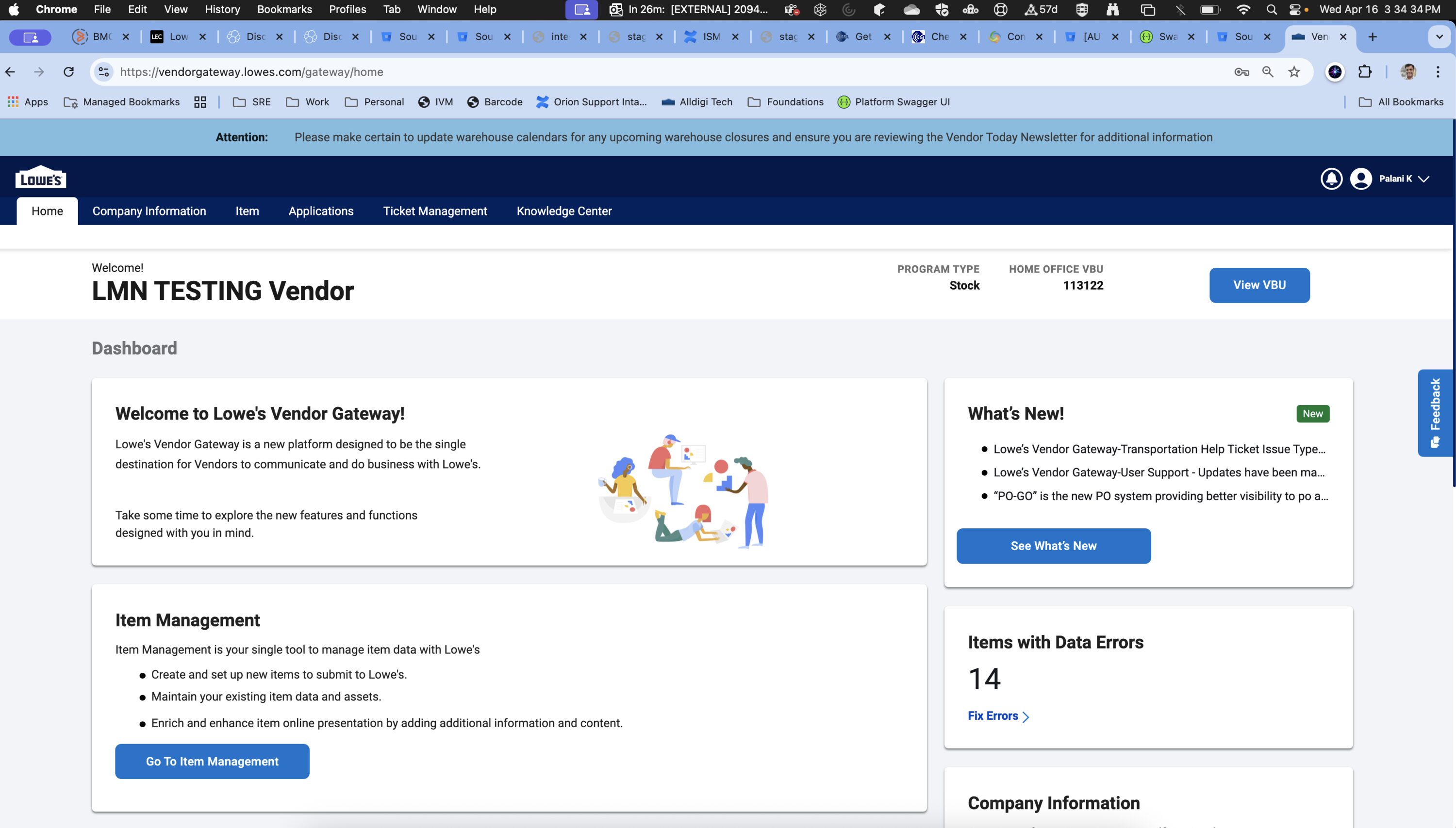
Task: Open the Feedback side tab
Action: (1435, 413)
